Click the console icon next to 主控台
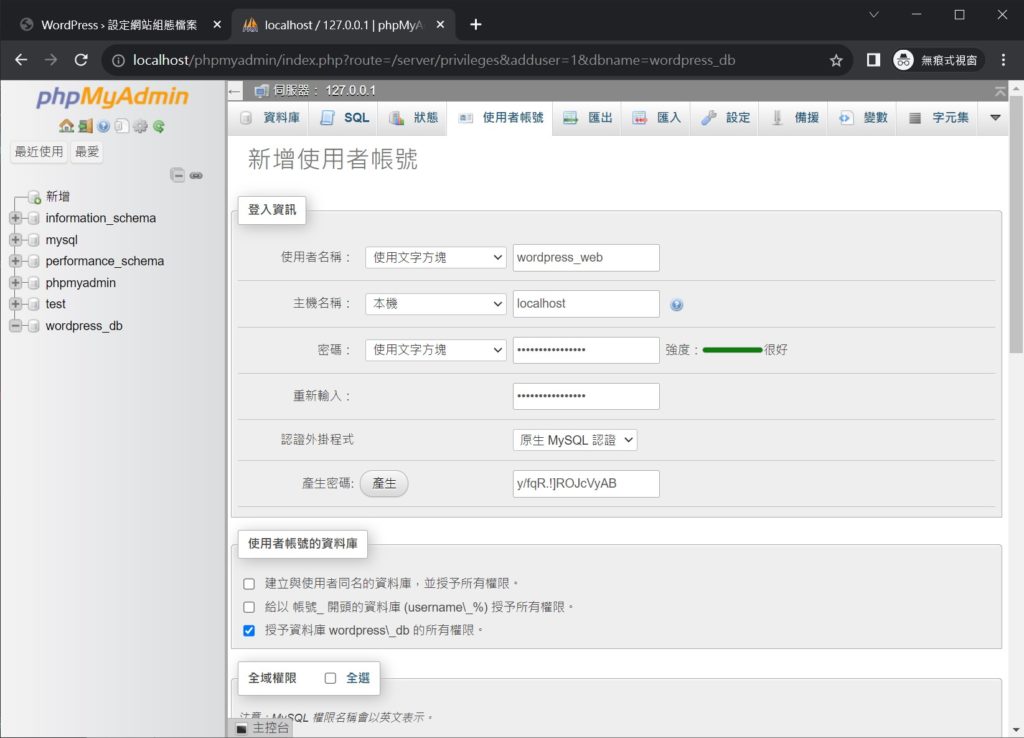 click(242, 728)
